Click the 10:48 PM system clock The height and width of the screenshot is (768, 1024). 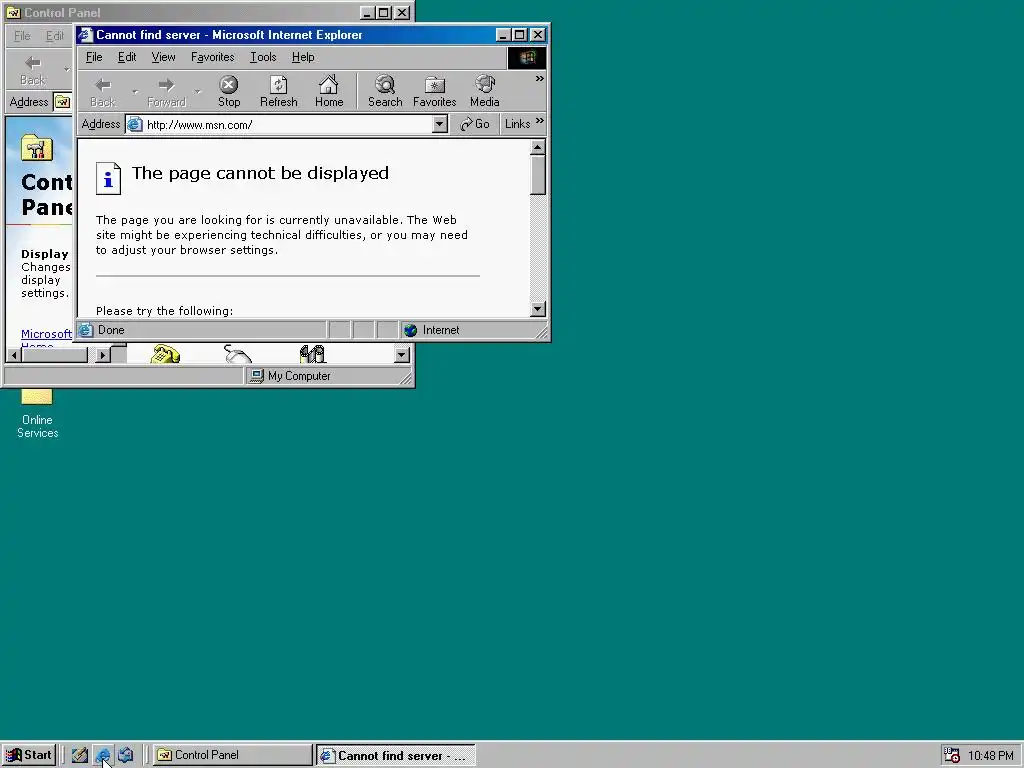click(991, 756)
